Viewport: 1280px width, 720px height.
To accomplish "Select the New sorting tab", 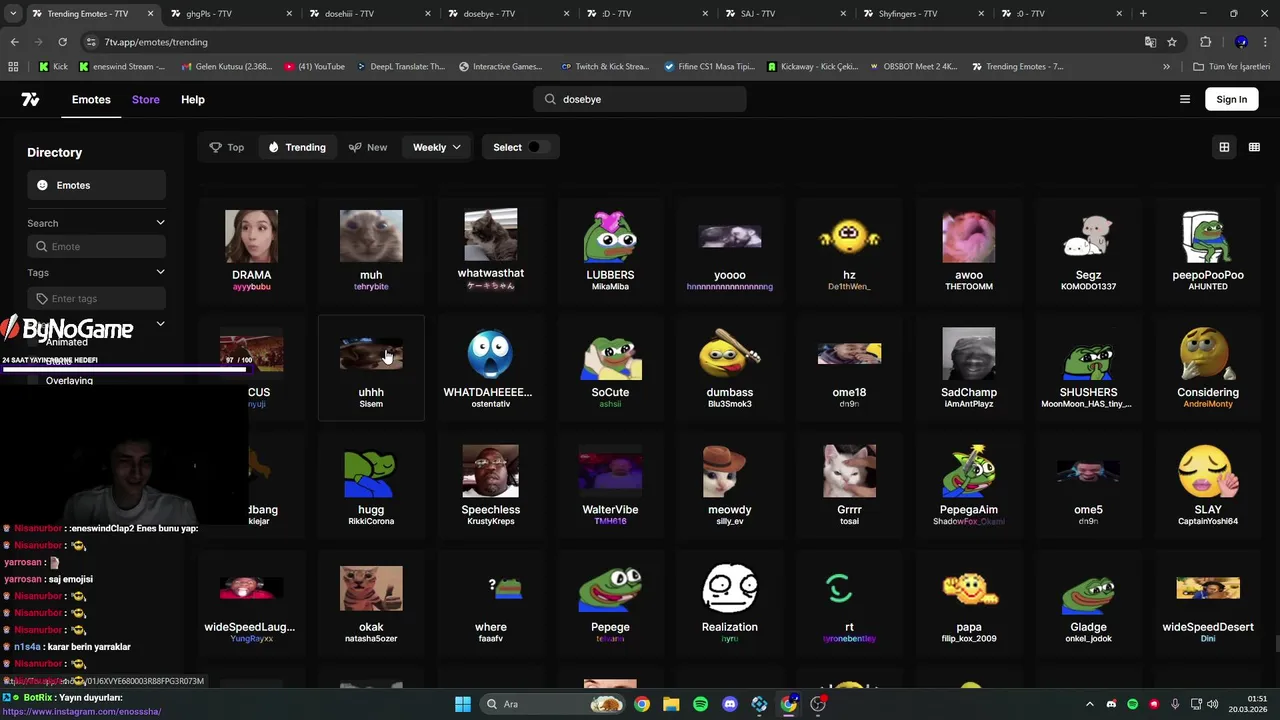I will [x=368, y=147].
